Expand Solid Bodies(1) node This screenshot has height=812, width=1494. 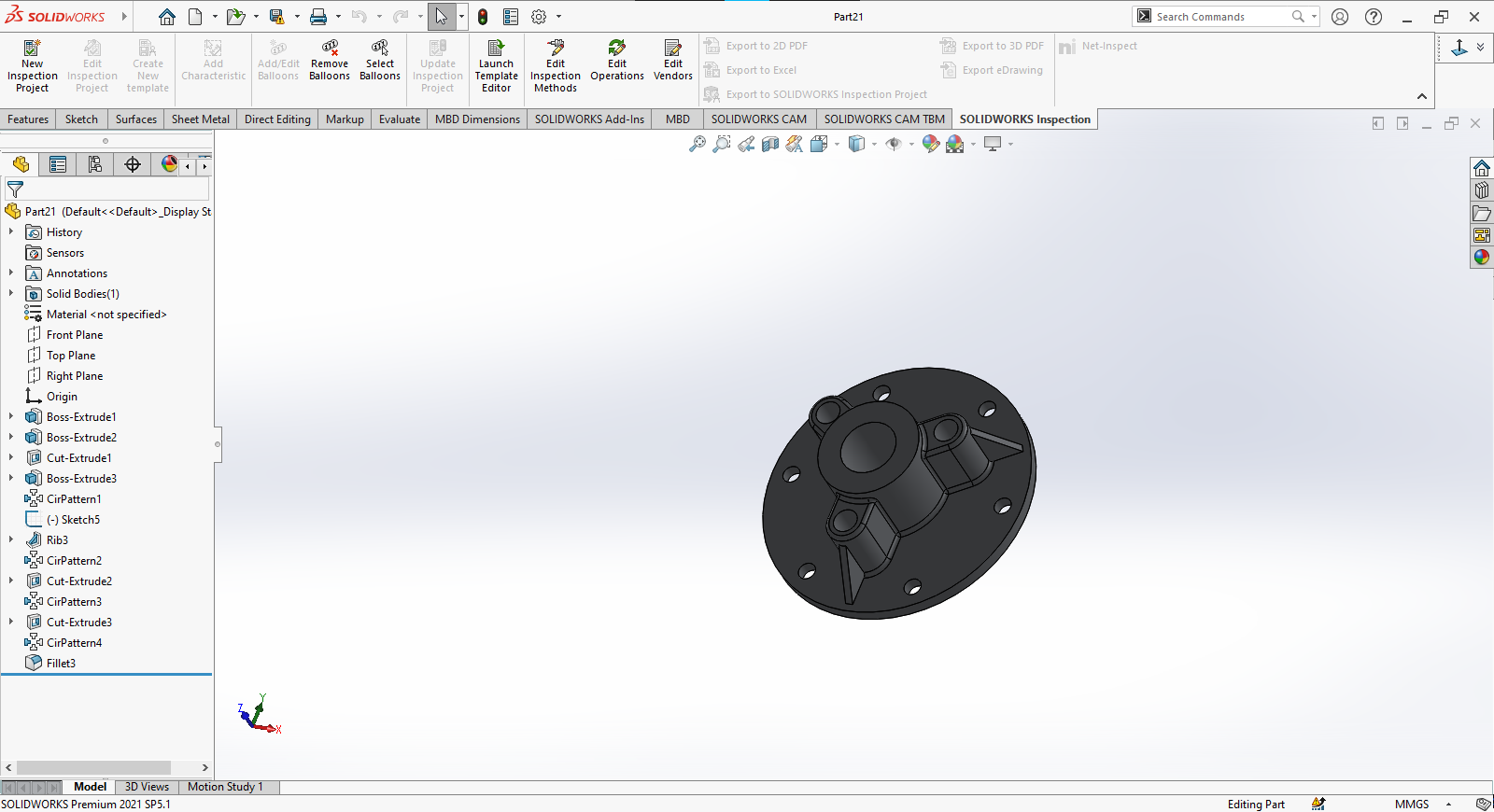pyautogui.click(x=11, y=293)
